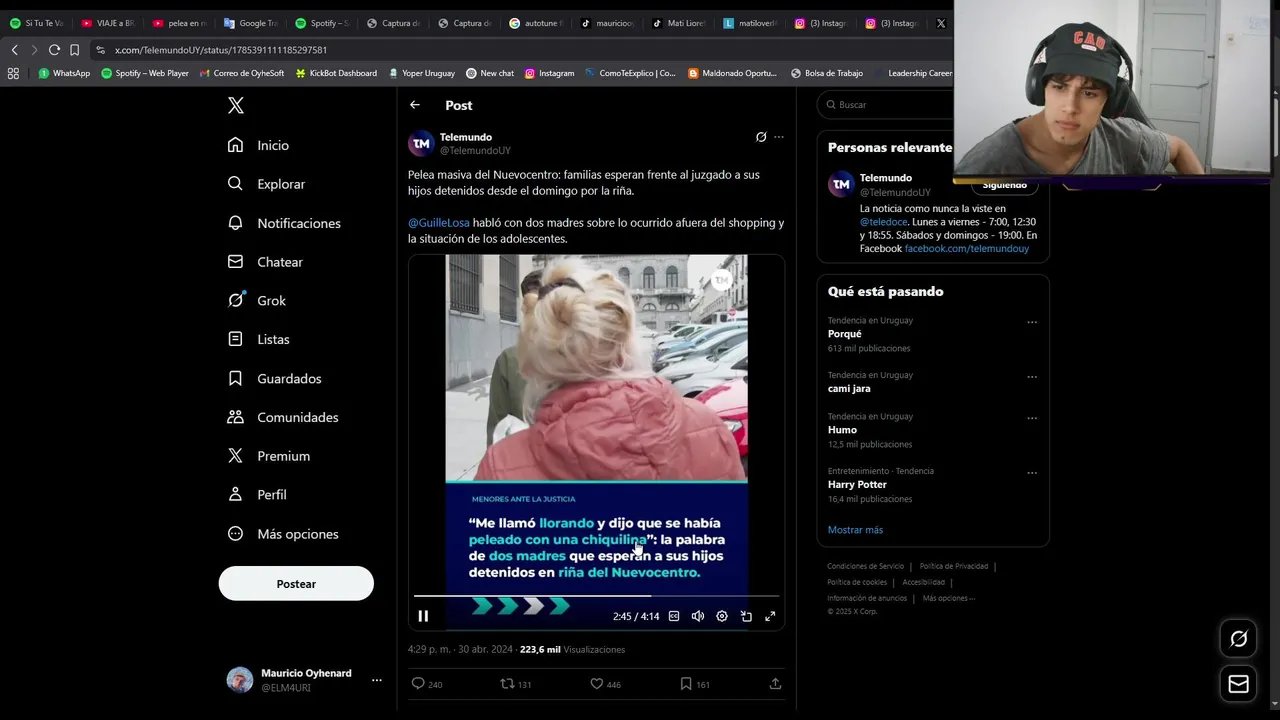Click the browser address bar URL
This screenshot has height=720, width=1280.
221,50
